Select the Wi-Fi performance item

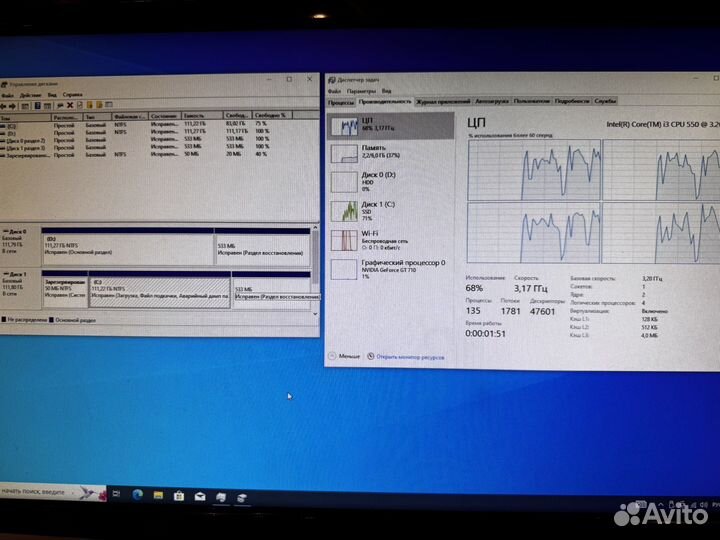click(x=391, y=240)
